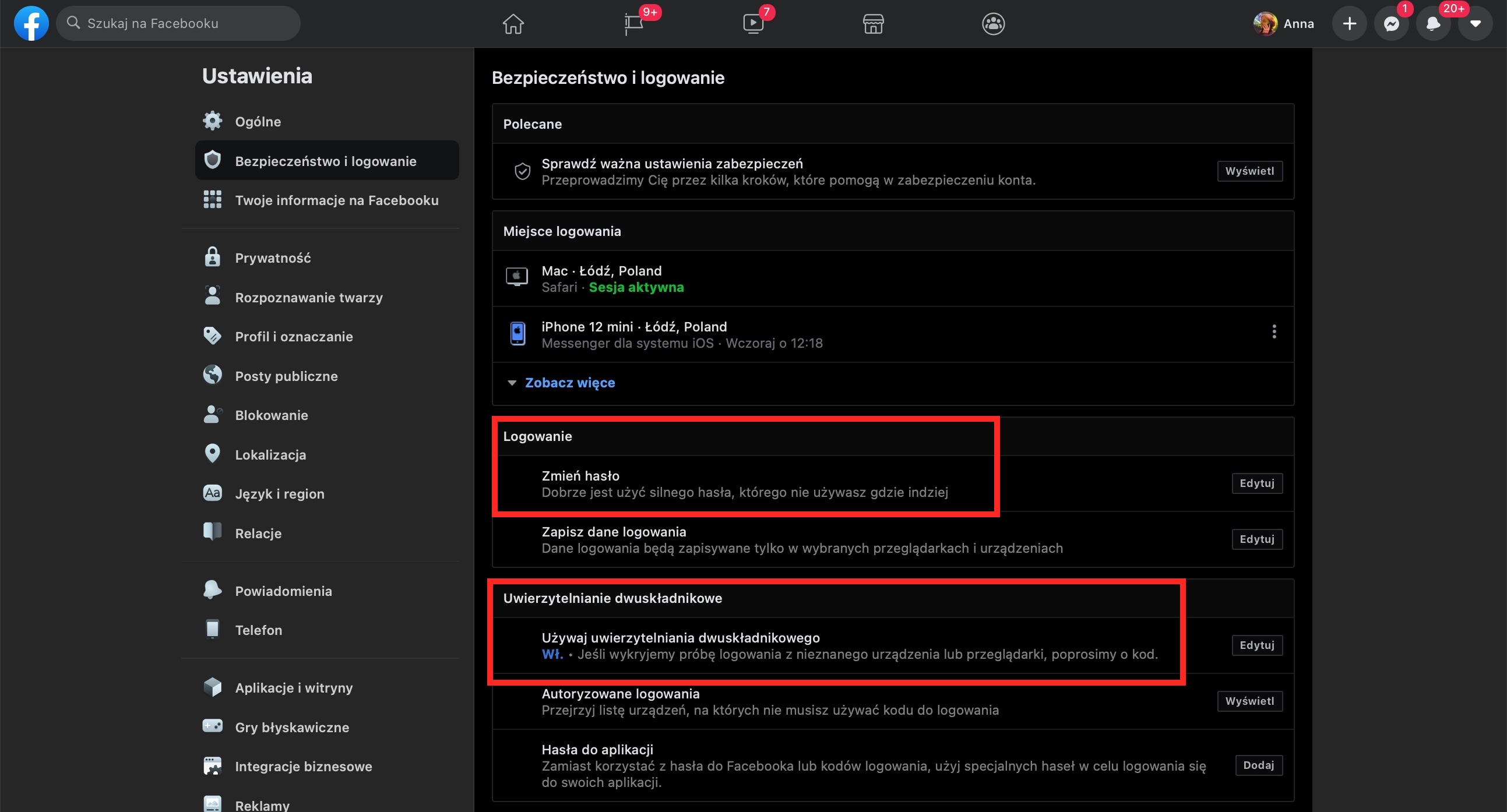Click Edytuj for two-factor authentication
1507x812 pixels.
click(1256, 645)
